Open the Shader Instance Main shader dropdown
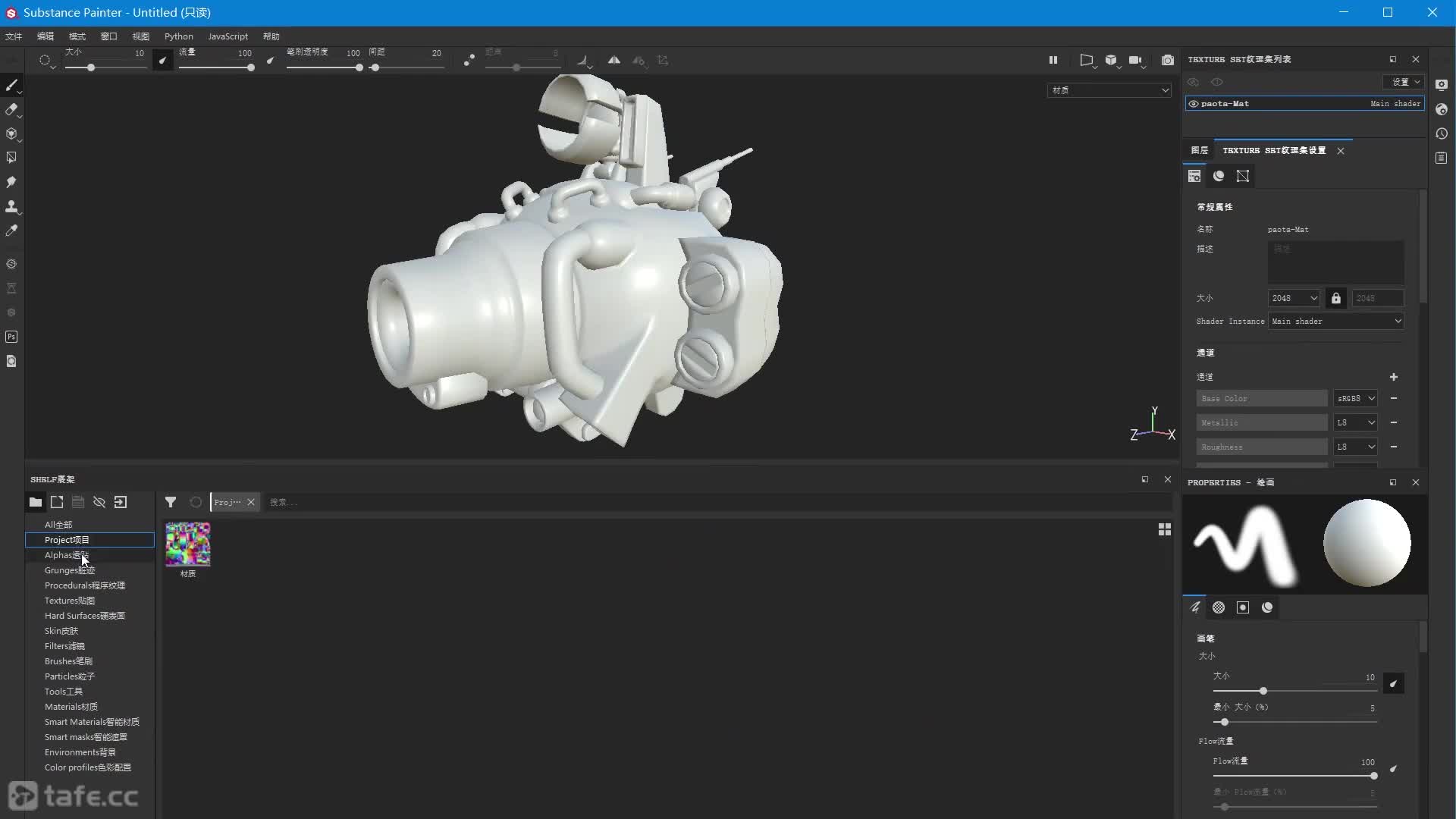The width and height of the screenshot is (1456, 819). (1335, 321)
